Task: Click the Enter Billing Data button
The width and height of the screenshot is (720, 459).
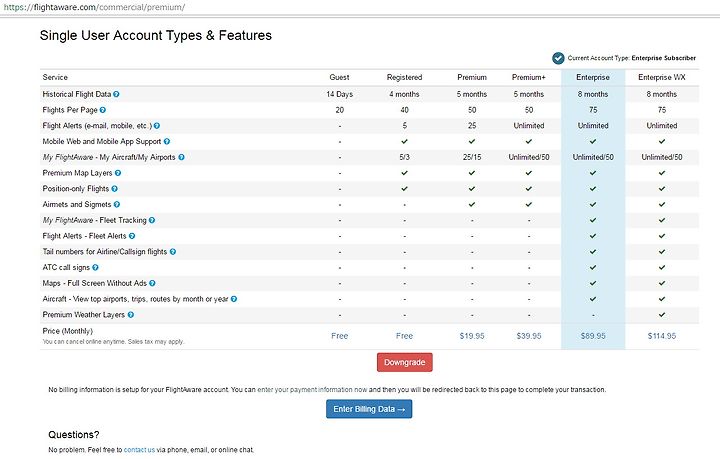Action: pyautogui.click(x=369, y=409)
